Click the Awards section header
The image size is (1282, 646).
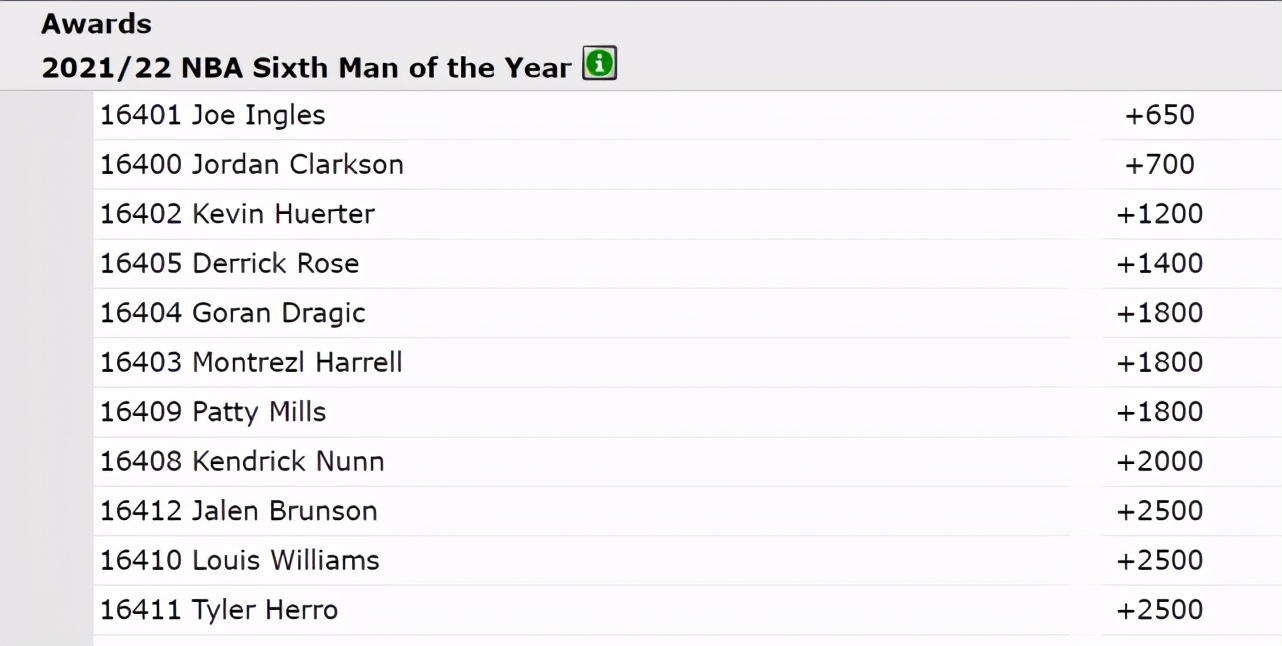coord(97,23)
